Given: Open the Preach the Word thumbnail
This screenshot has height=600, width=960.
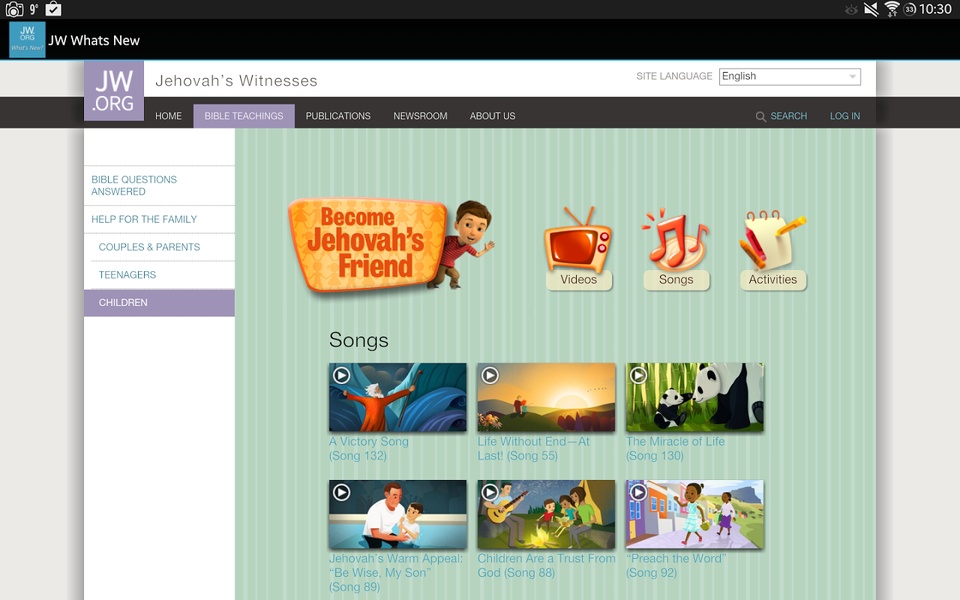Looking at the screenshot, I should click(x=694, y=514).
